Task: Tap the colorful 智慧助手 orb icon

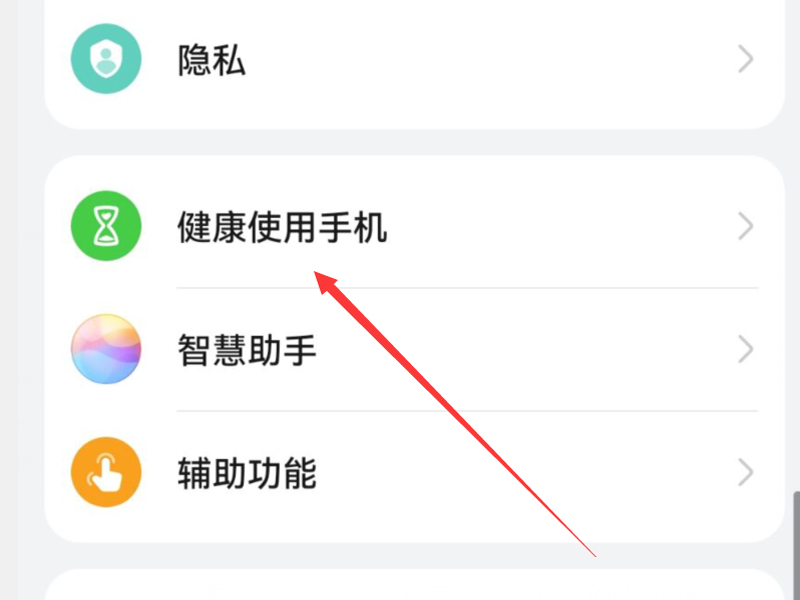Action: 106,349
